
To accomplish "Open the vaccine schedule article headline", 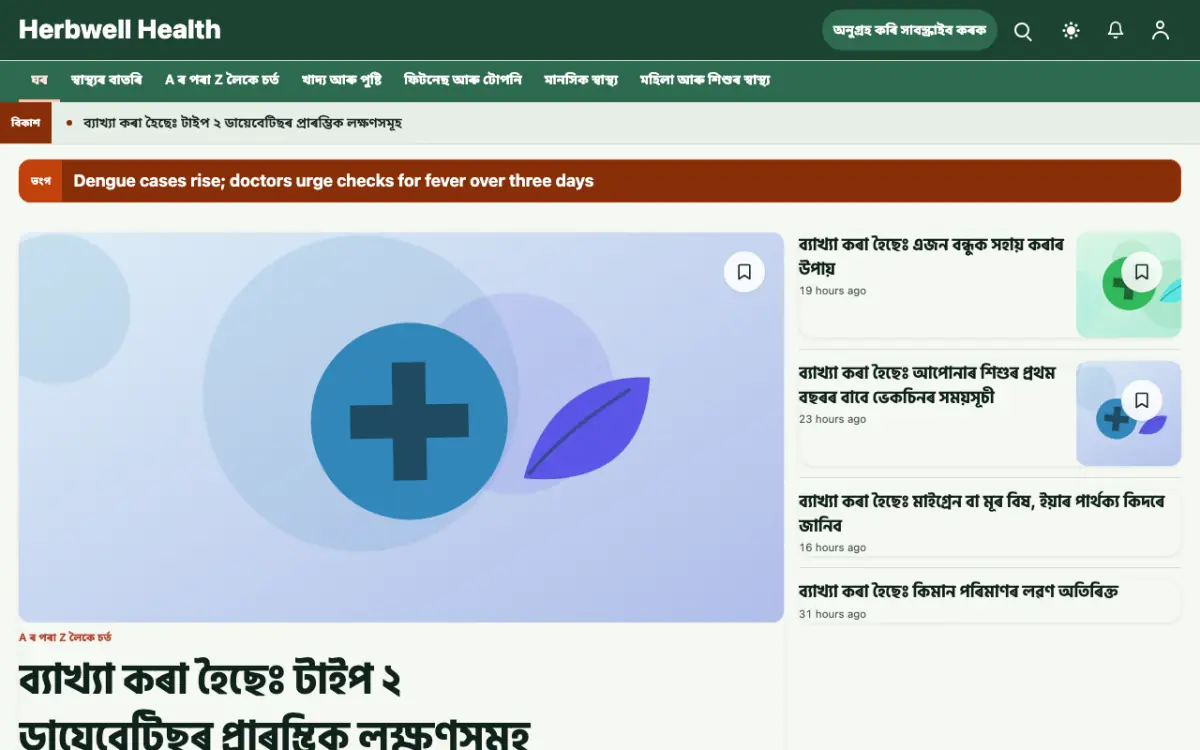I will click(x=927, y=385).
